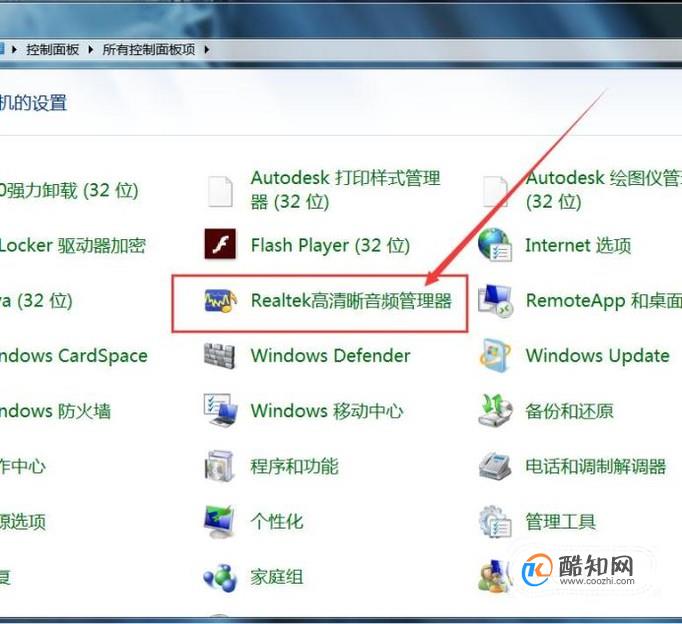
Task: Open the 管理工具 link
Action: click(x=561, y=521)
